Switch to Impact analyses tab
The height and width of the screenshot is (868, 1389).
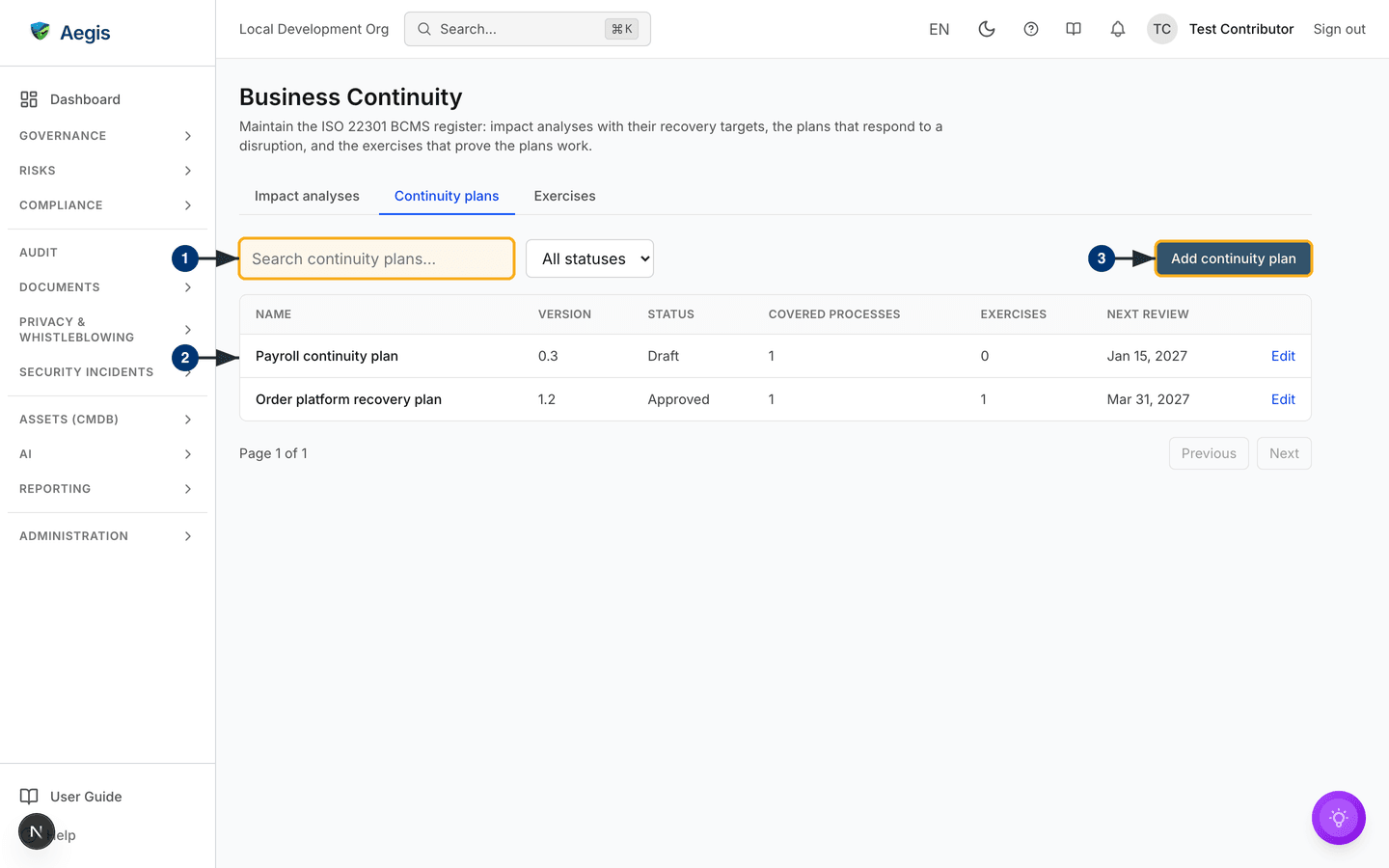tap(307, 196)
